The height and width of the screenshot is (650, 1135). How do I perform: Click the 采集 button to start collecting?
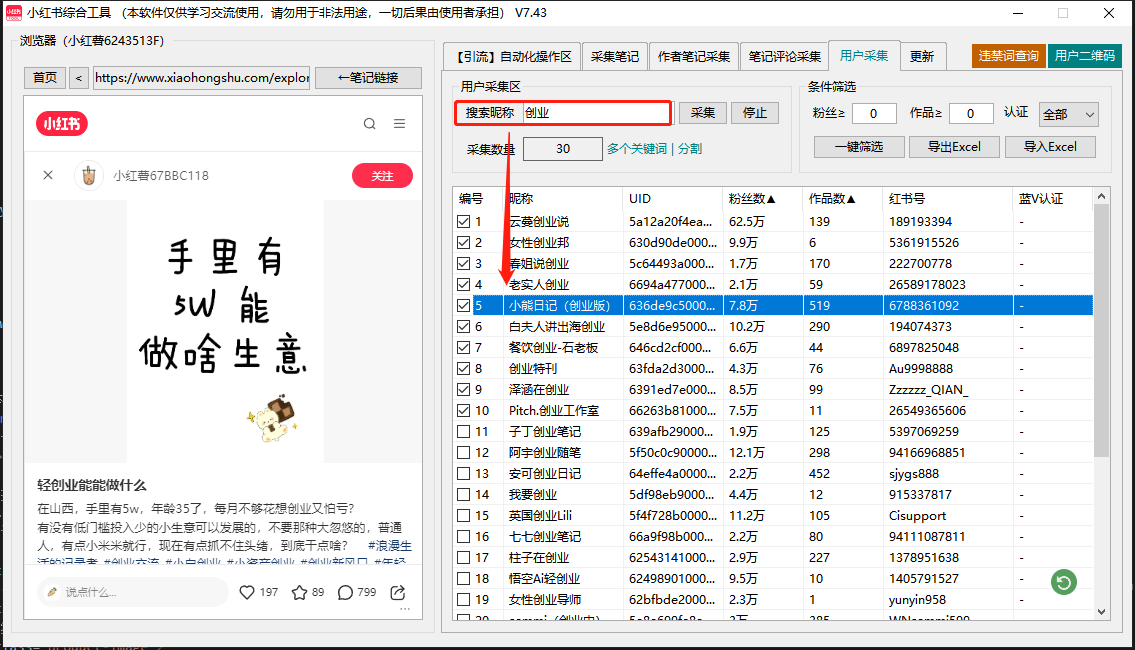pos(703,113)
